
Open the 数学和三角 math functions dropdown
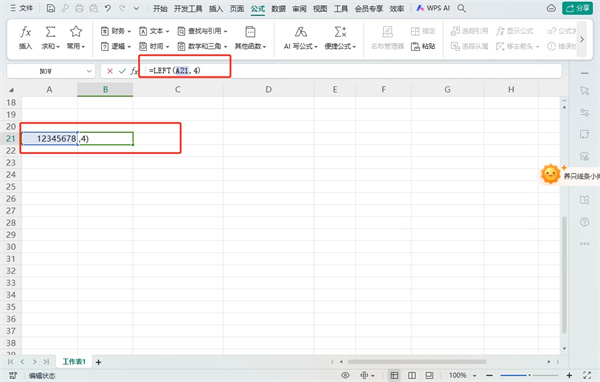(x=202, y=46)
